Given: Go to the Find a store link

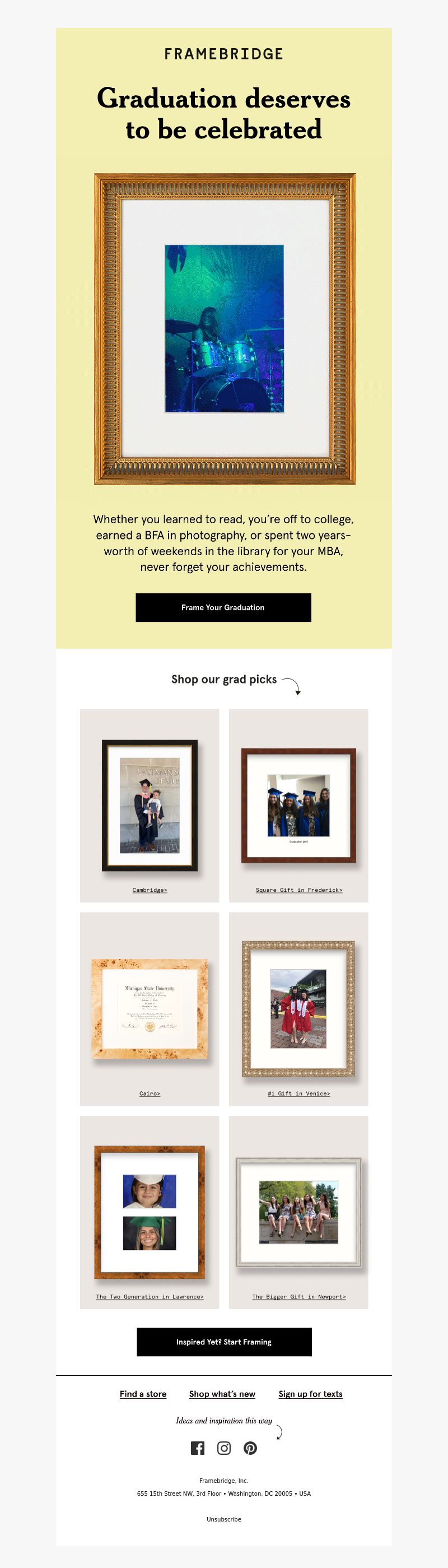Looking at the screenshot, I should point(143,1394).
